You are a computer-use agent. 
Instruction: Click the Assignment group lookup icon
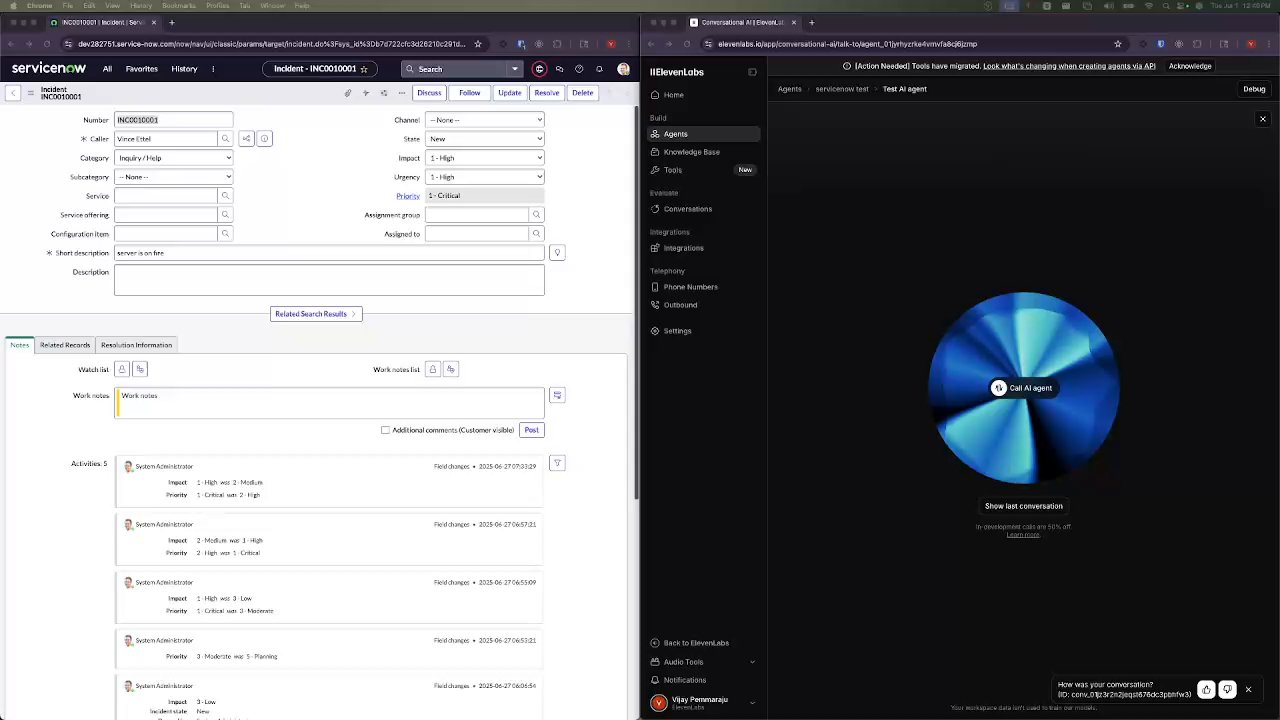(x=536, y=215)
